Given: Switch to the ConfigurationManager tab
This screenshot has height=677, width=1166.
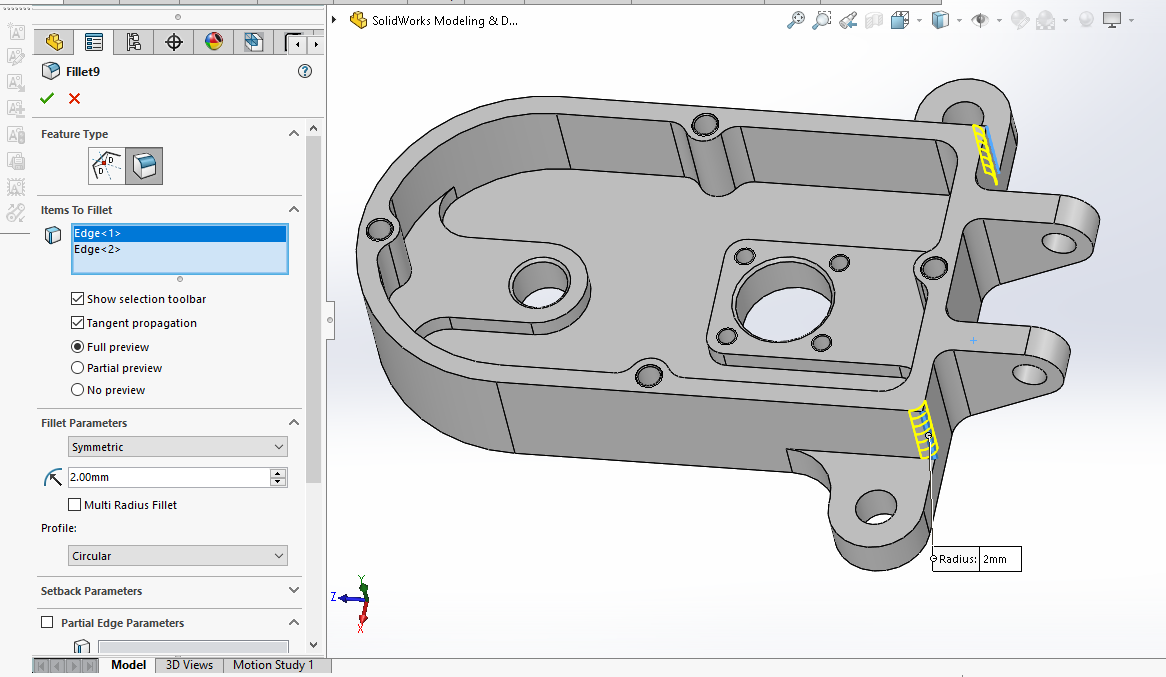Looking at the screenshot, I should (134, 42).
